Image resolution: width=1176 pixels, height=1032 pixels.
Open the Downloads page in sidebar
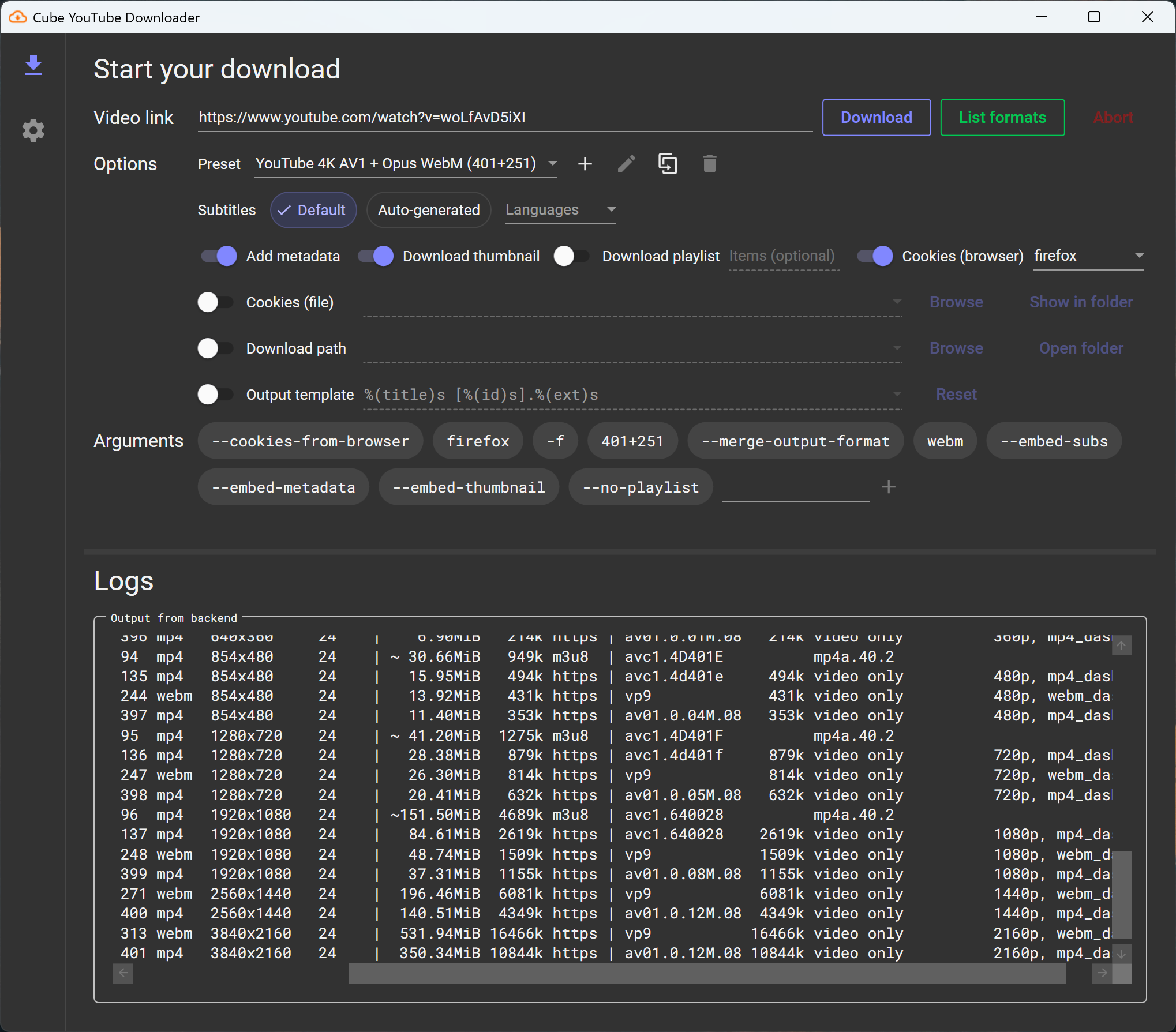tap(33, 66)
